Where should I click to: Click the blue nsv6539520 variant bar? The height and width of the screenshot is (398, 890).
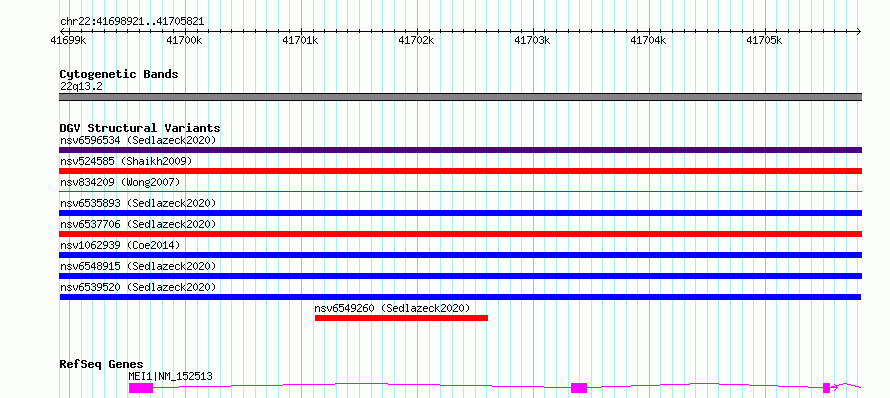point(460,297)
